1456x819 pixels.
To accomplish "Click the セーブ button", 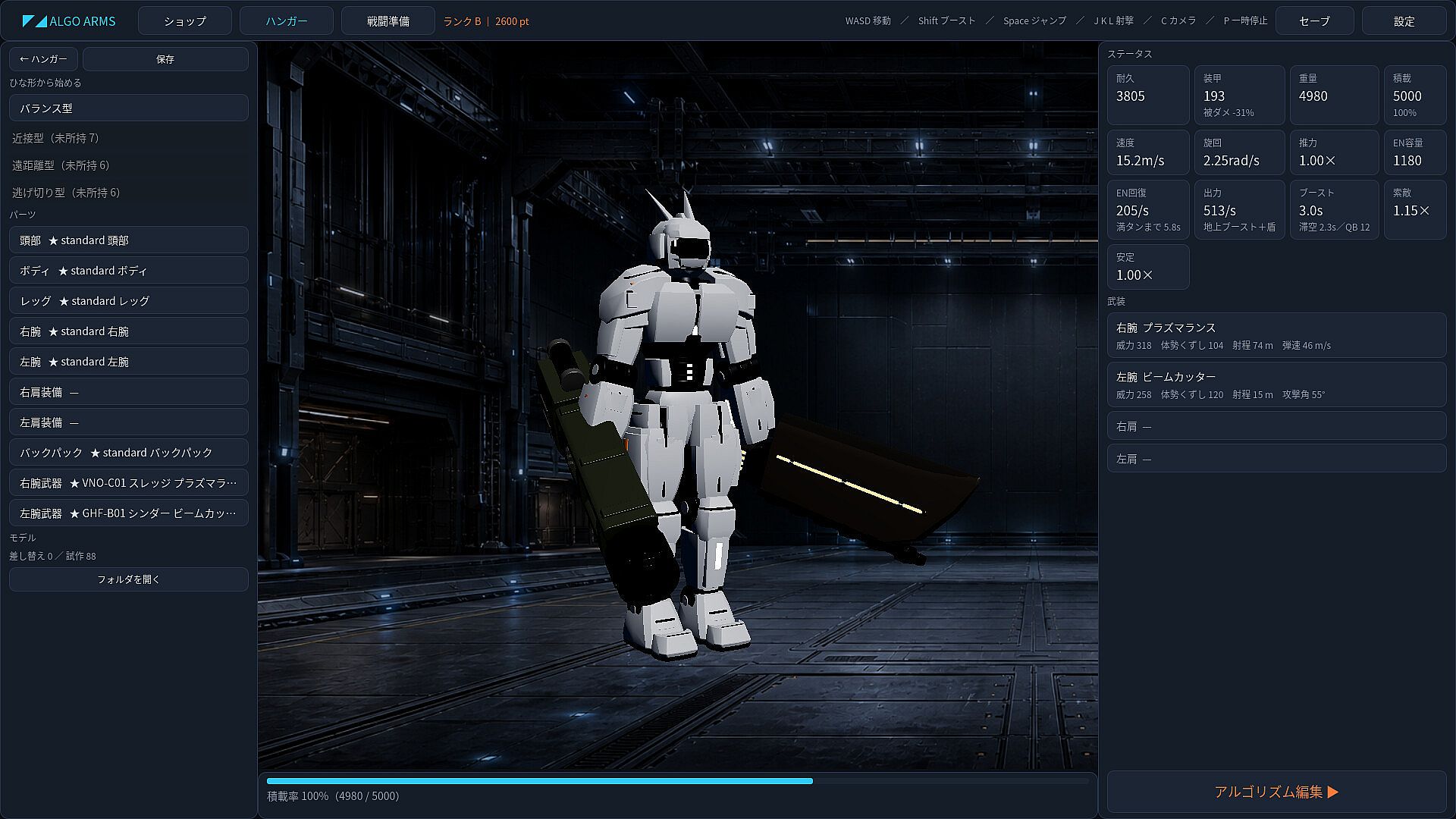I will click(1314, 21).
